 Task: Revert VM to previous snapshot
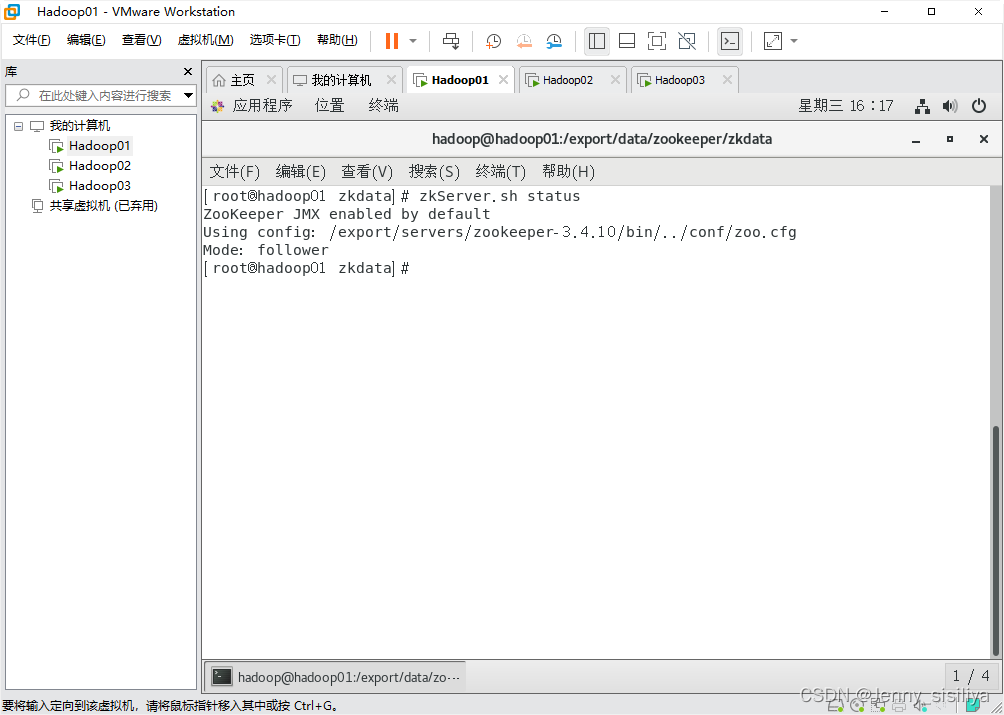click(x=524, y=41)
